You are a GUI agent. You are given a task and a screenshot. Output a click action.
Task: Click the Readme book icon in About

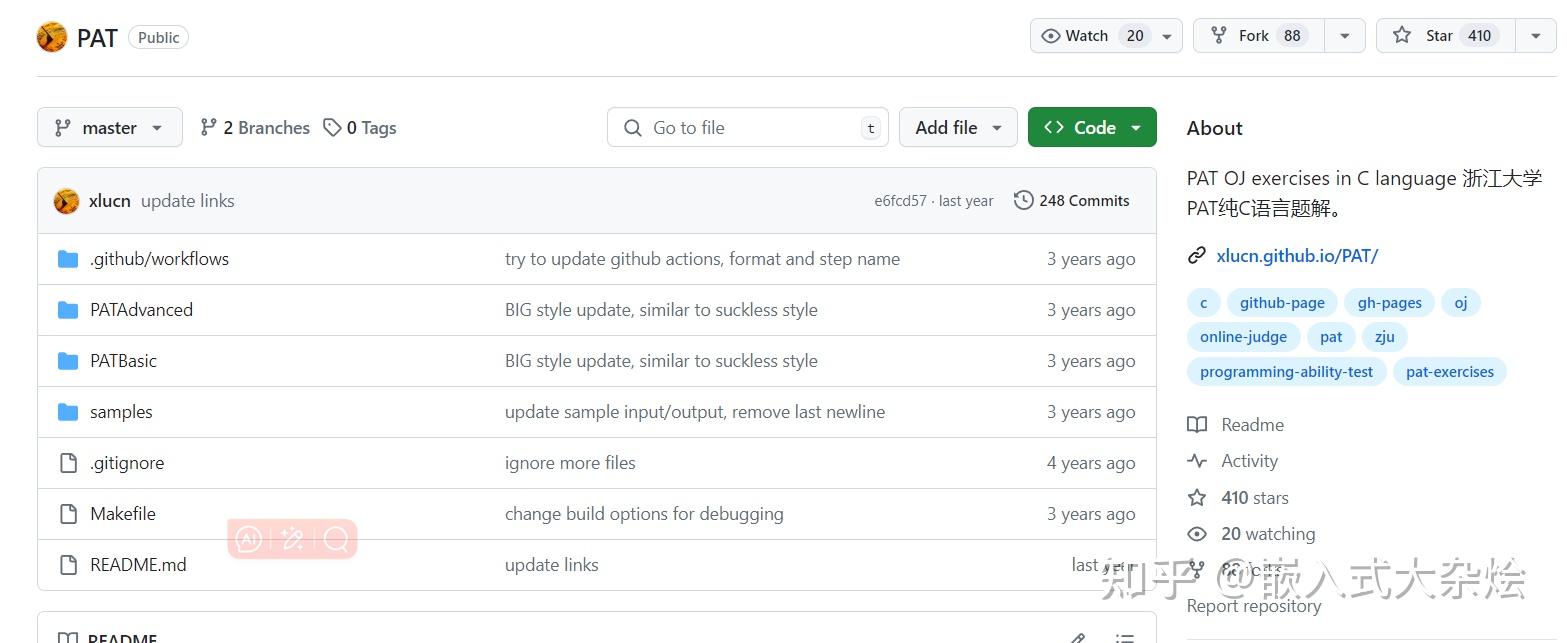coord(1197,425)
